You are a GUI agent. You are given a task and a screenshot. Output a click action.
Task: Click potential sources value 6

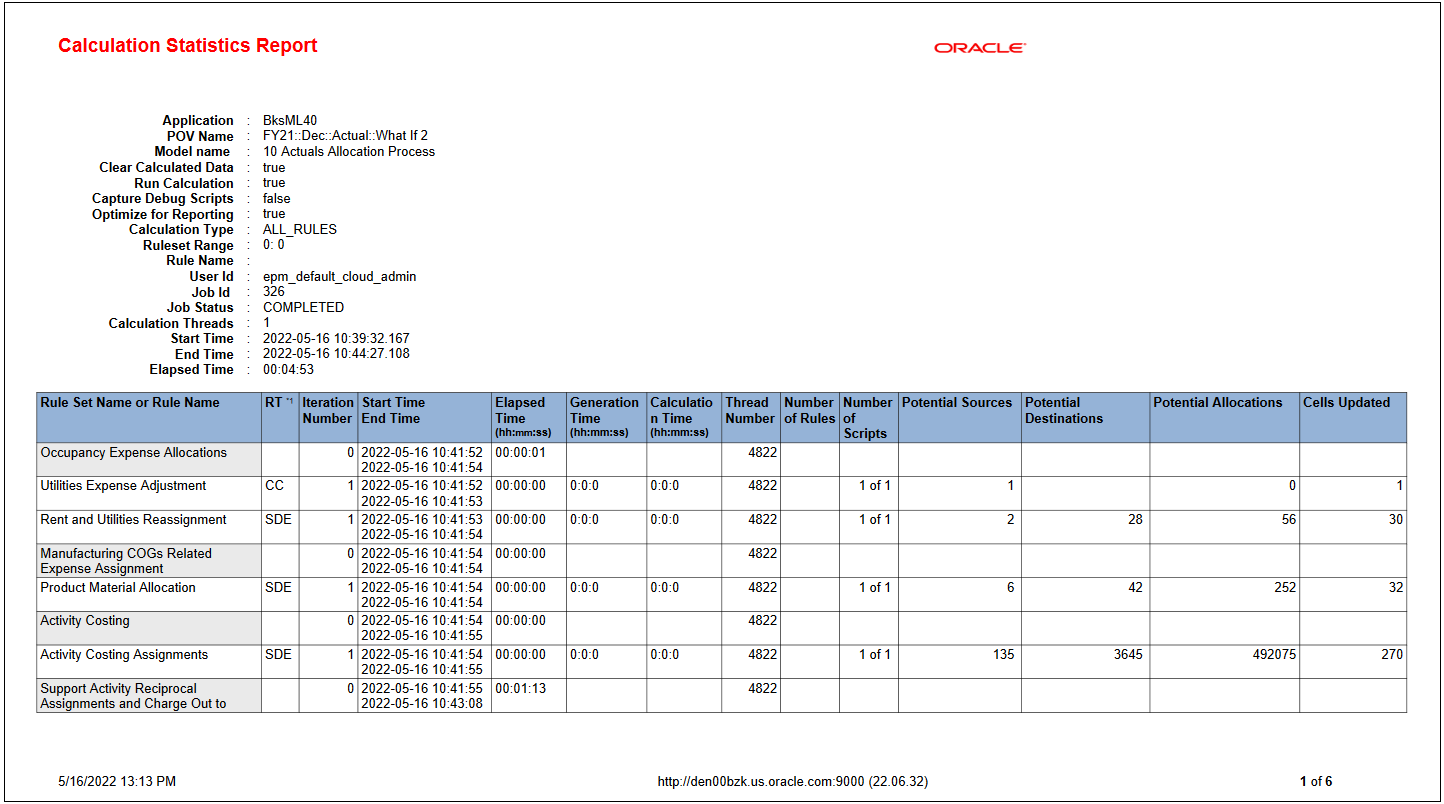(1010, 588)
